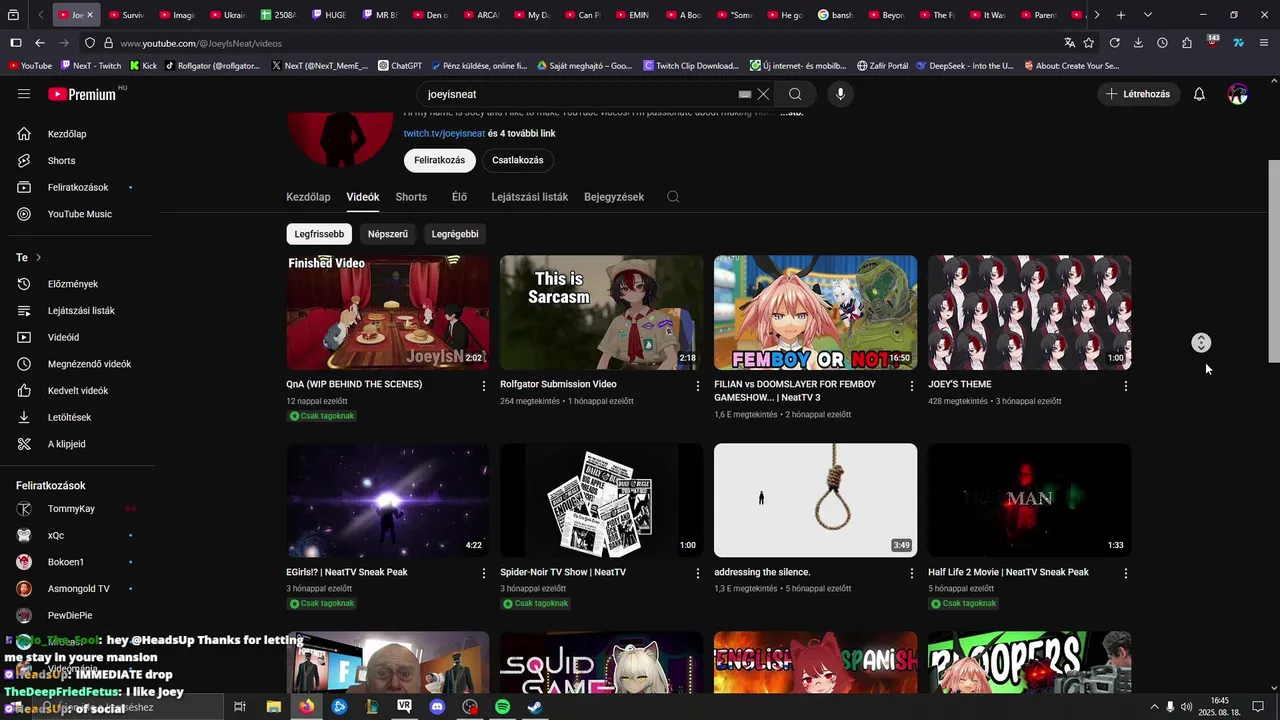Select the Népszerű sort chip
This screenshot has width=1280, height=720.
[x=388, y=234]
